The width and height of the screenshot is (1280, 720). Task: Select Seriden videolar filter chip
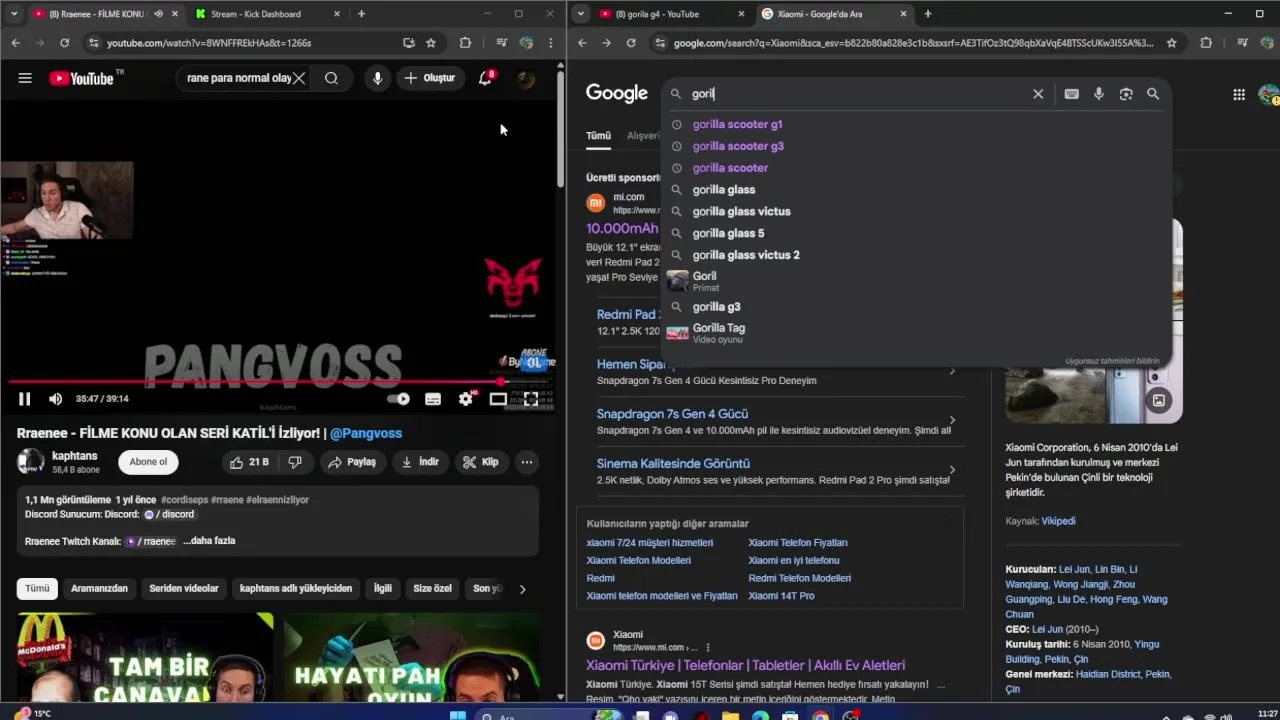pos(184,589)
